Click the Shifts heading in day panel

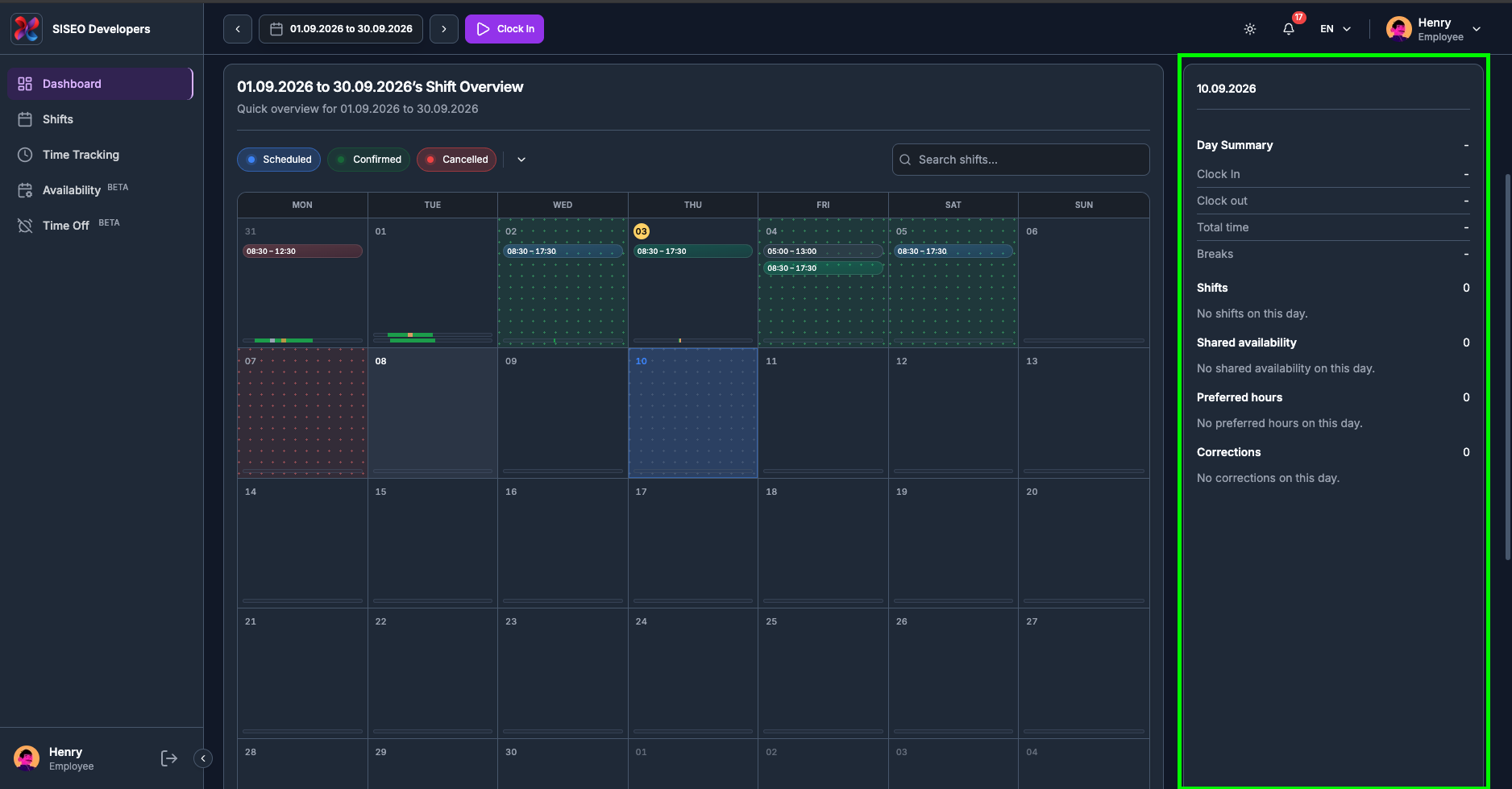1212,288
